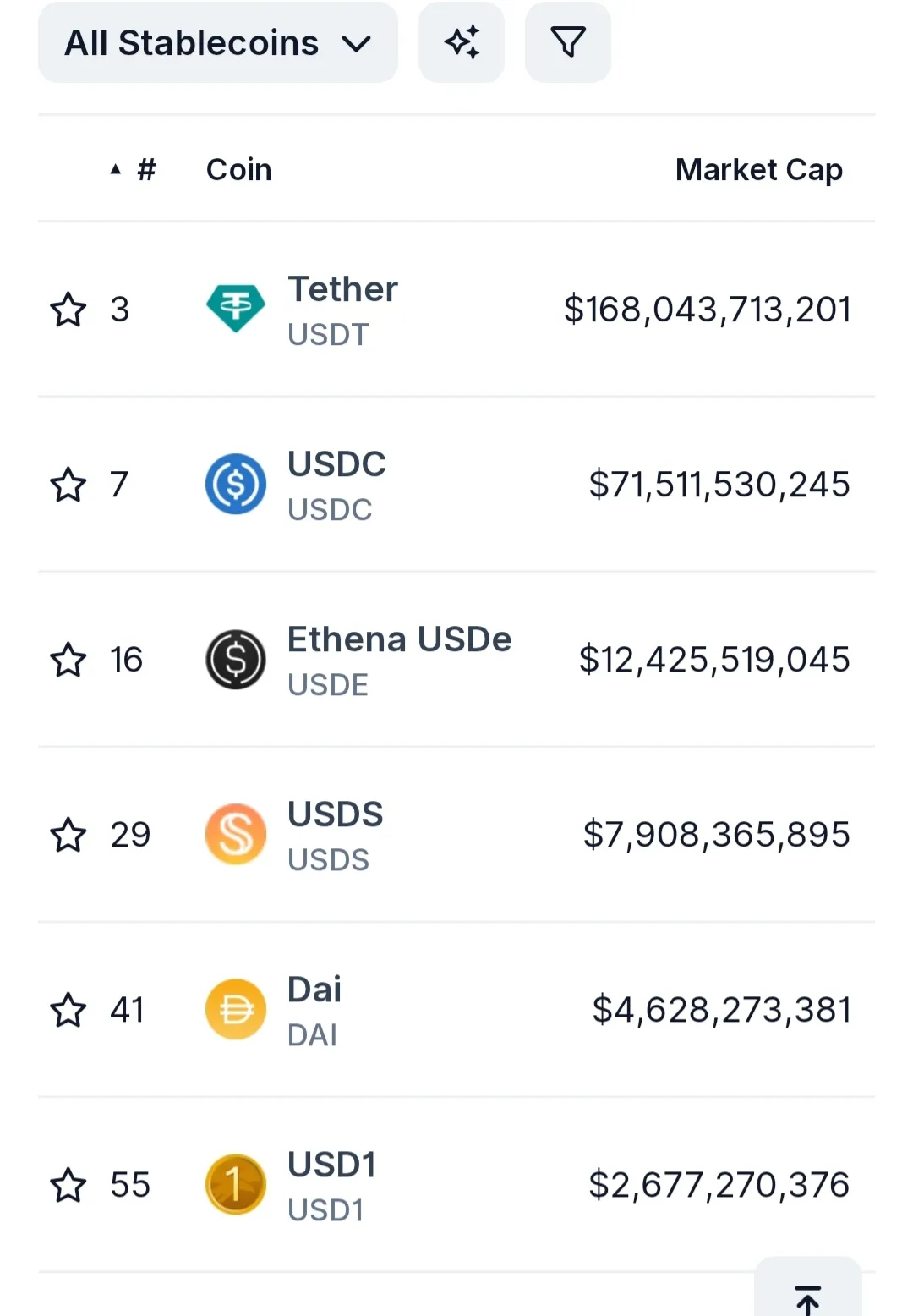
Task: Click the black Ethena USDe logo
Action: 236,659
